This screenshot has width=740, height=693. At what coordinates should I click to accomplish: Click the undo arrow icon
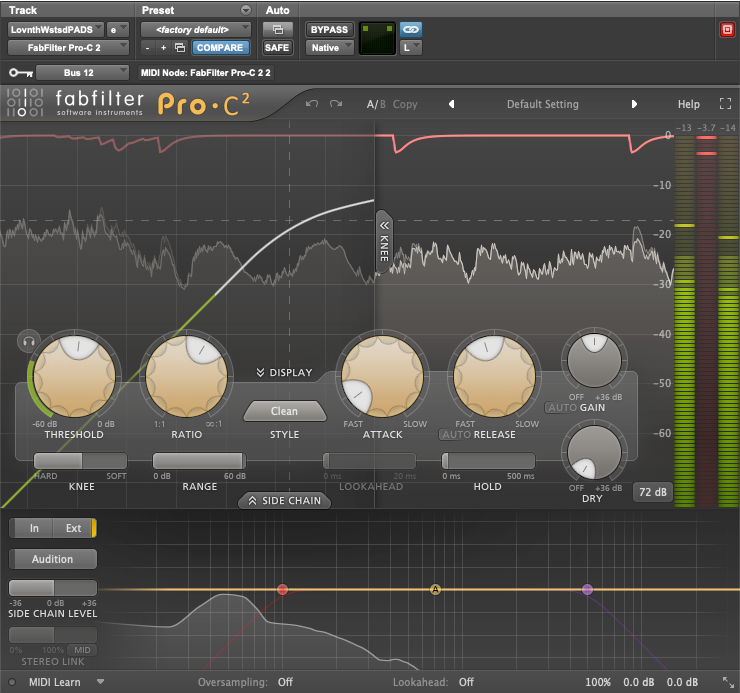coord(311,103)
